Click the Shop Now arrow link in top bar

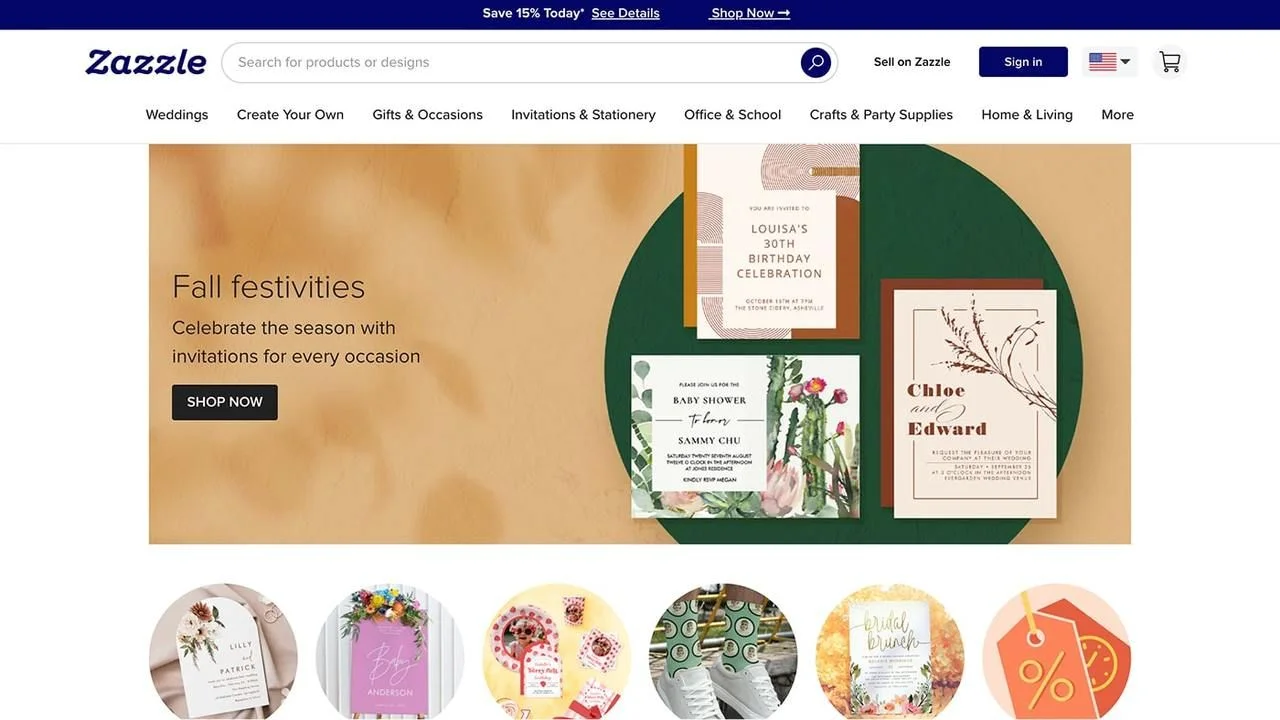(750, 13)
